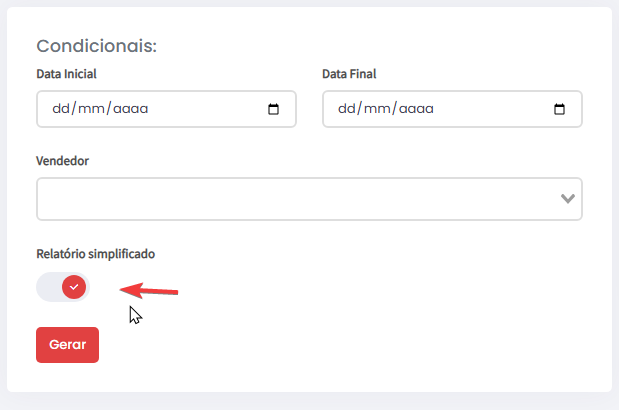Click the Data Inicial label text

coord(66,74)
